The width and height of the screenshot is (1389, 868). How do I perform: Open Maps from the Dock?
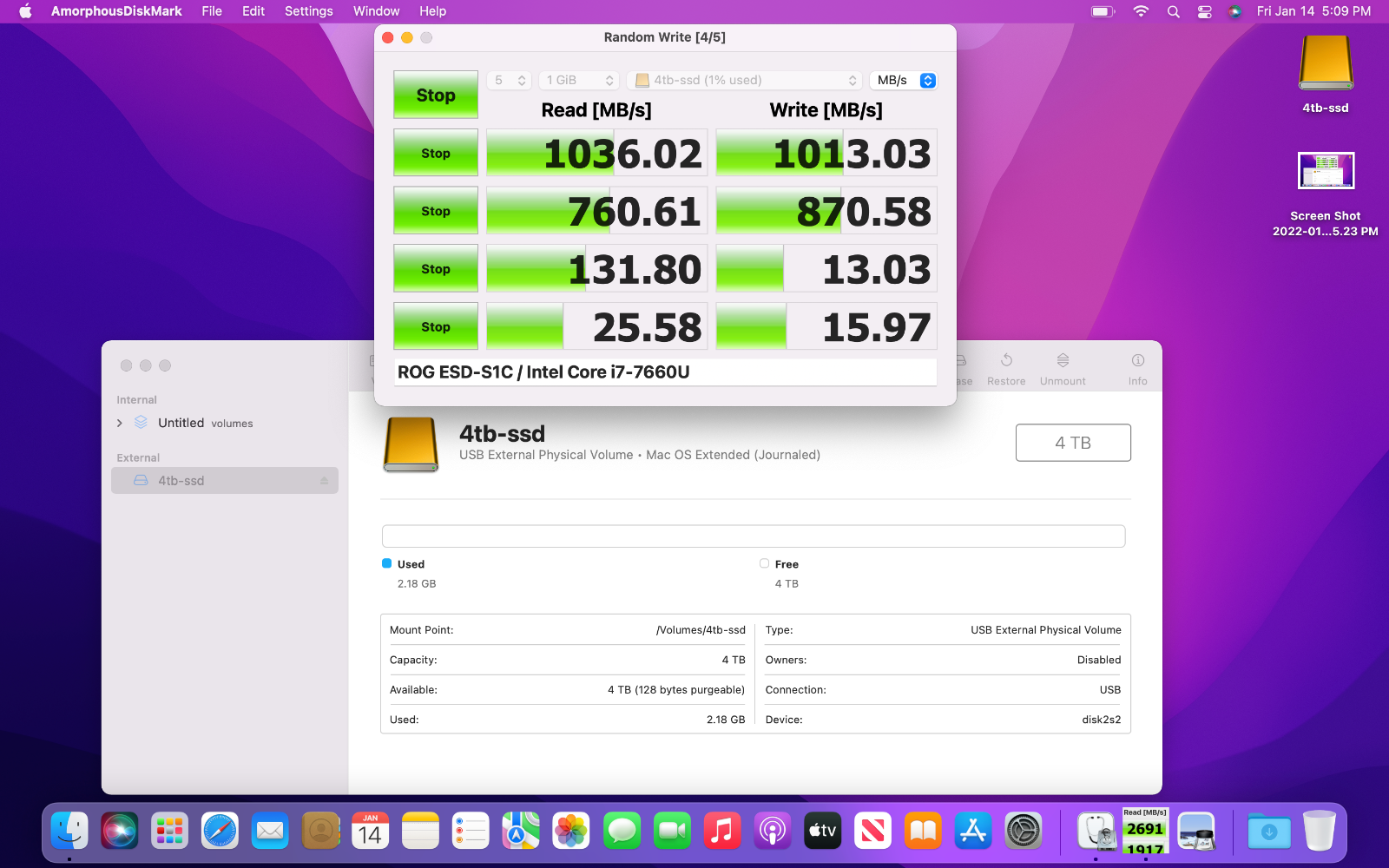point(521,832)
